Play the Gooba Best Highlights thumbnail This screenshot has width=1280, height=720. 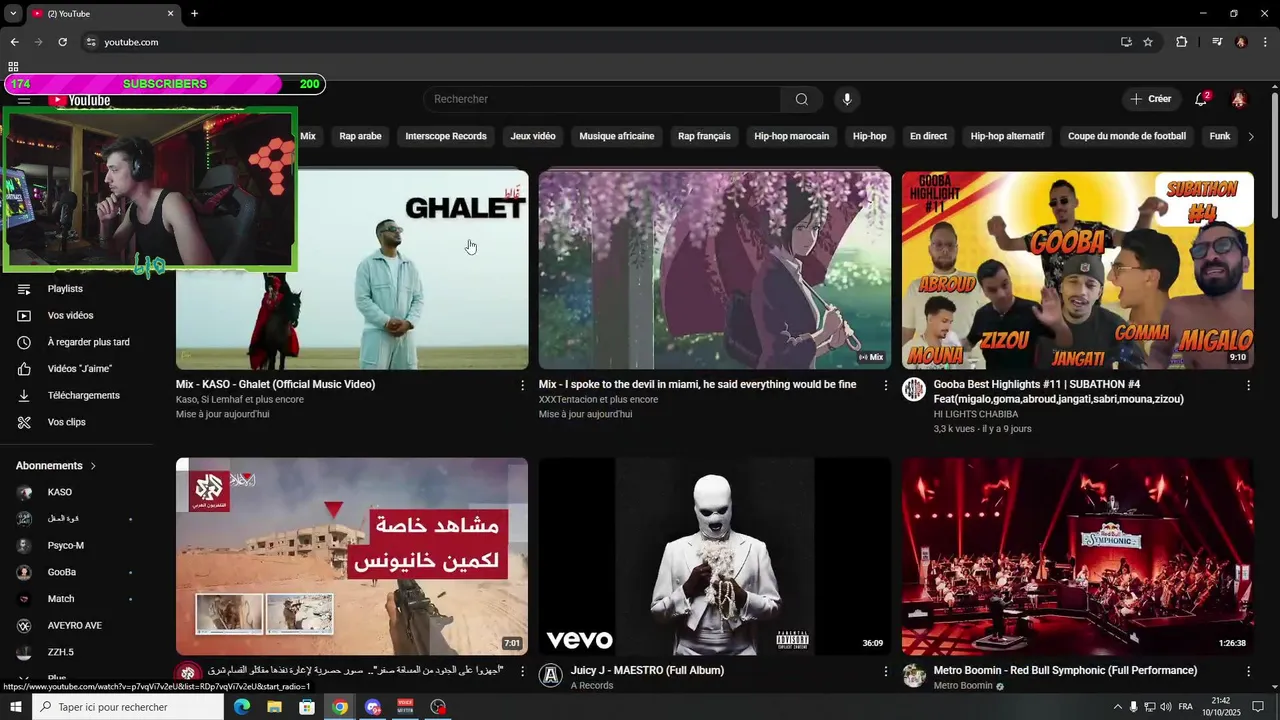tap(1078, 270)
